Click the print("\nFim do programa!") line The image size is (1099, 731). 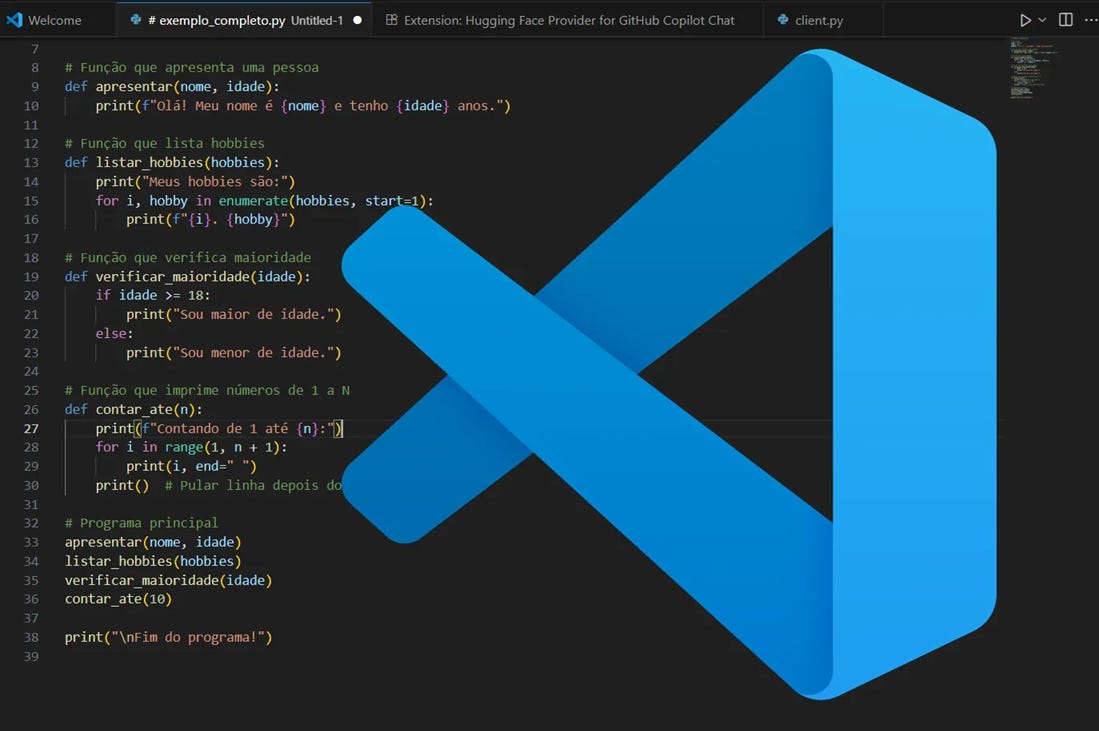pyautogui.click(x=168, y=638)
